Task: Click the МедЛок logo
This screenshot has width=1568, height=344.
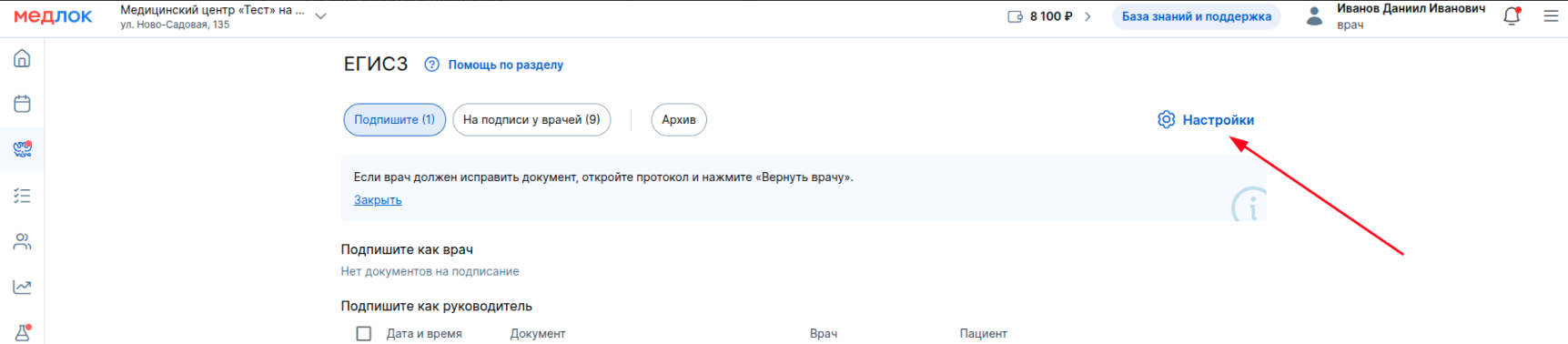Action: tap(53, 16)
